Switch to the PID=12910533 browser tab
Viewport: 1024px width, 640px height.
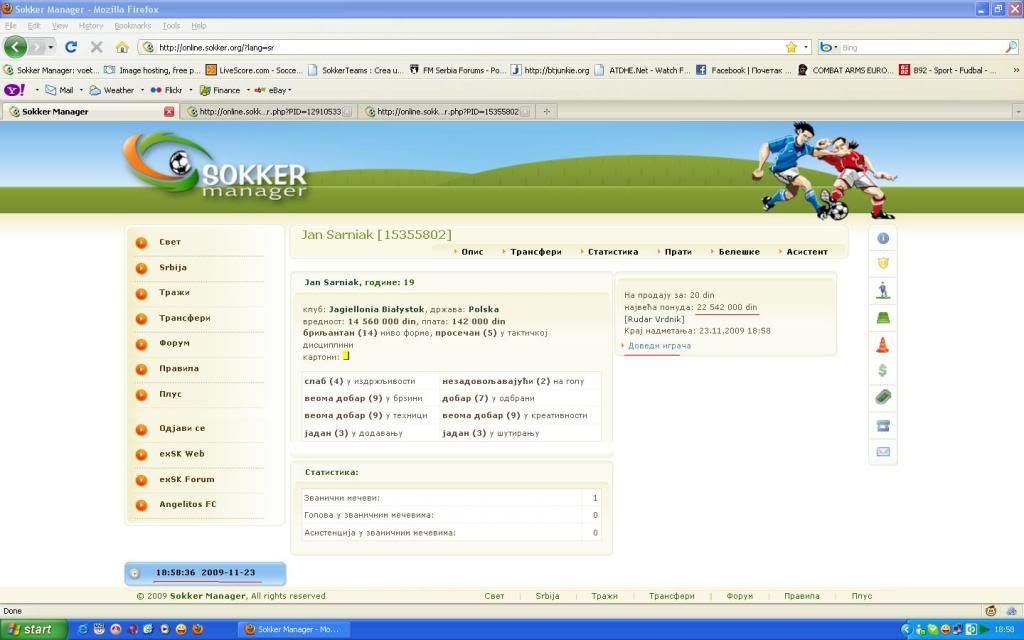coord(269,112)
